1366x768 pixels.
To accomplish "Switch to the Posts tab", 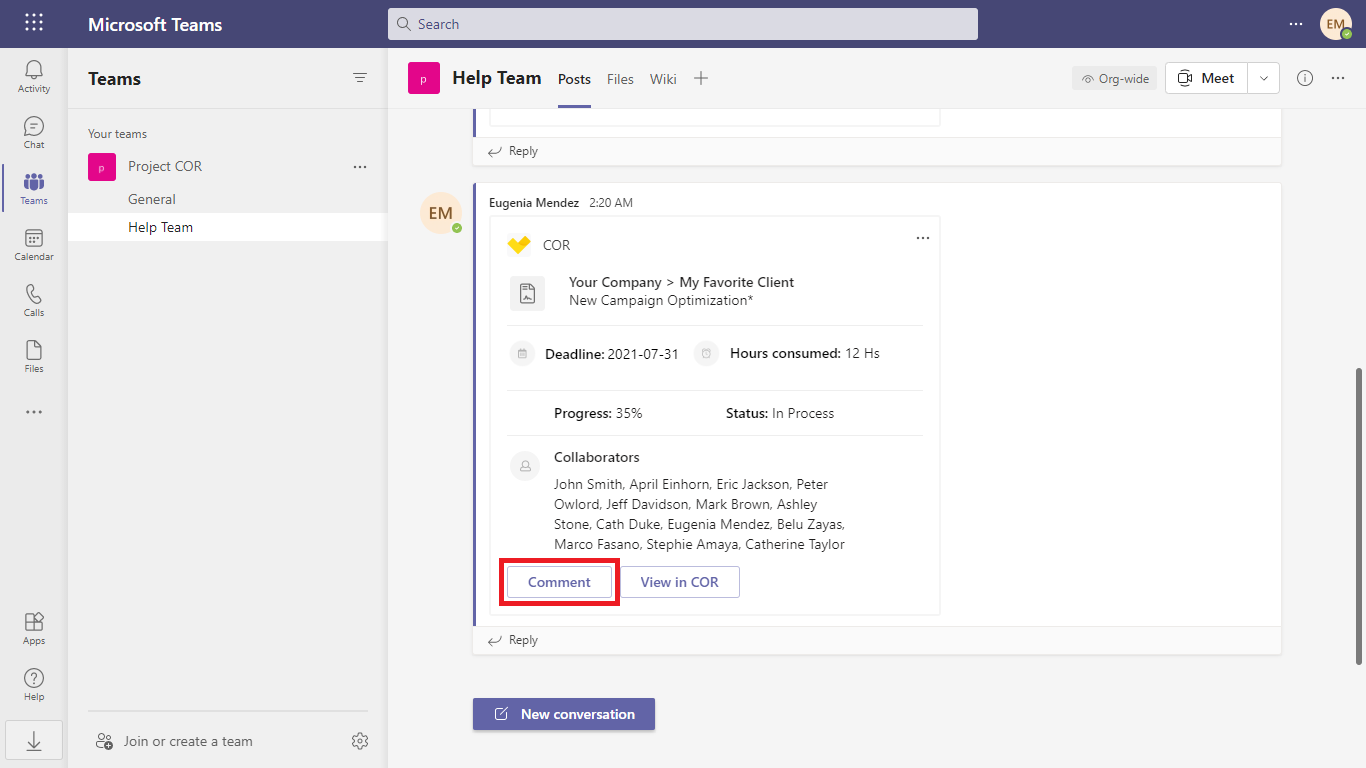I will click(574, 79).
